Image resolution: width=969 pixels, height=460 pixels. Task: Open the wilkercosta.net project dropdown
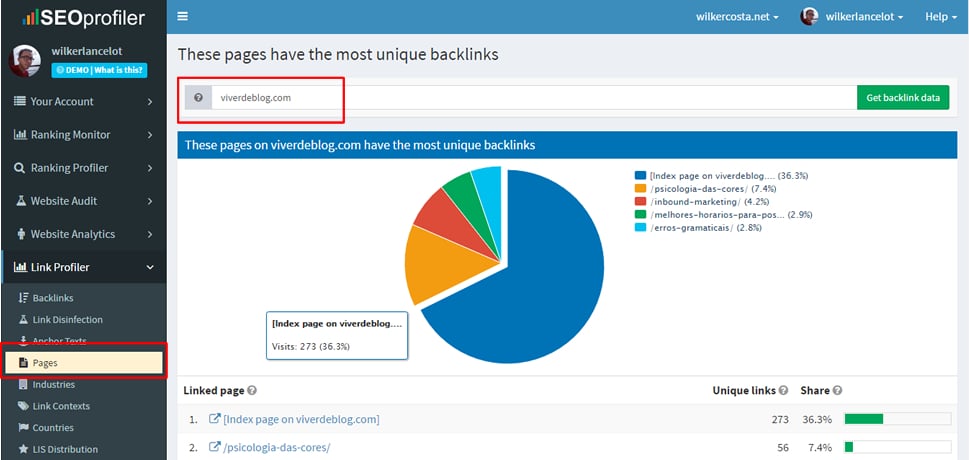pos(737,17)
